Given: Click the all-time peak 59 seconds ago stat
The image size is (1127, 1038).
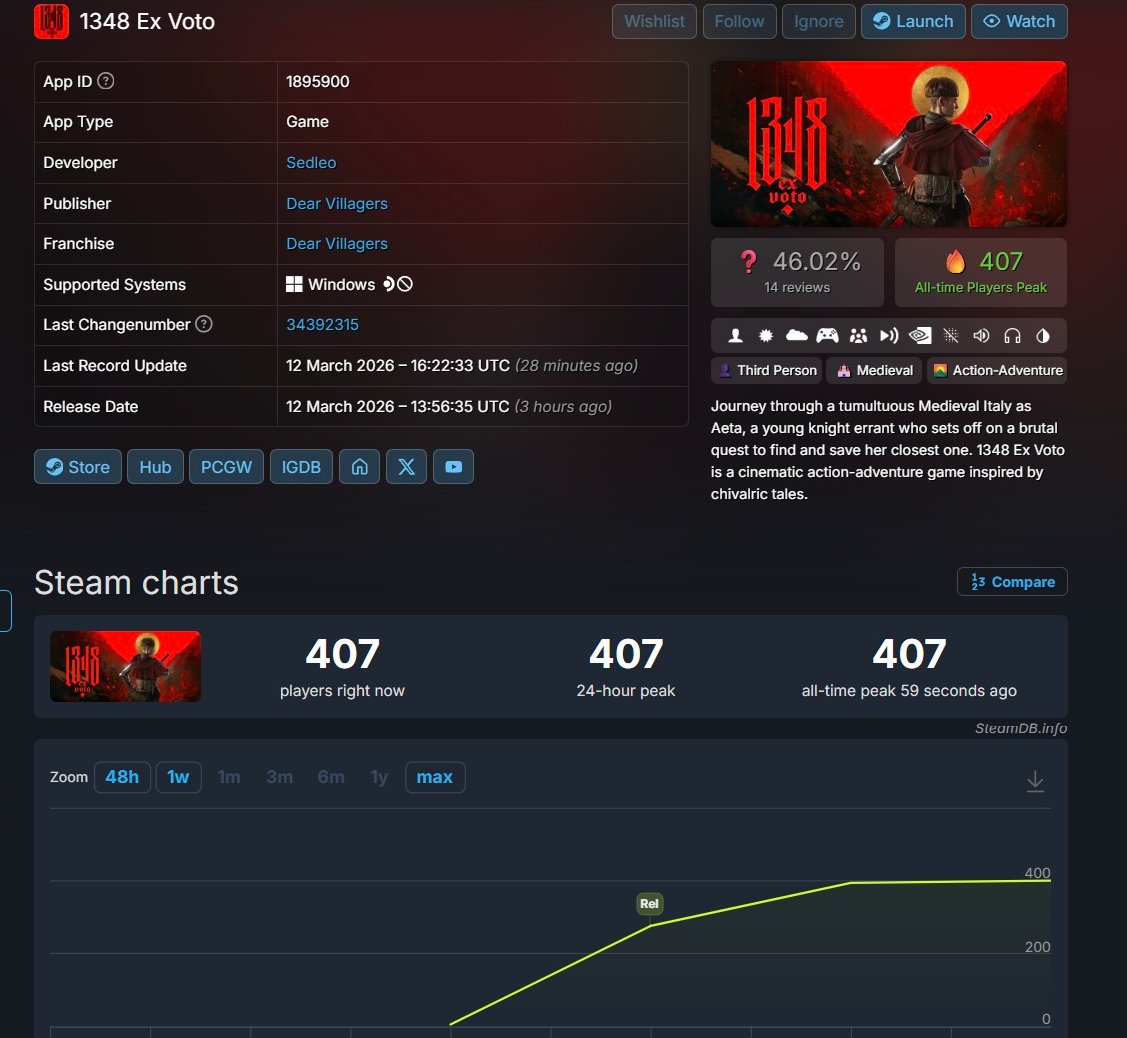Looking at the screenshot, I should click(x=909, y=667).
